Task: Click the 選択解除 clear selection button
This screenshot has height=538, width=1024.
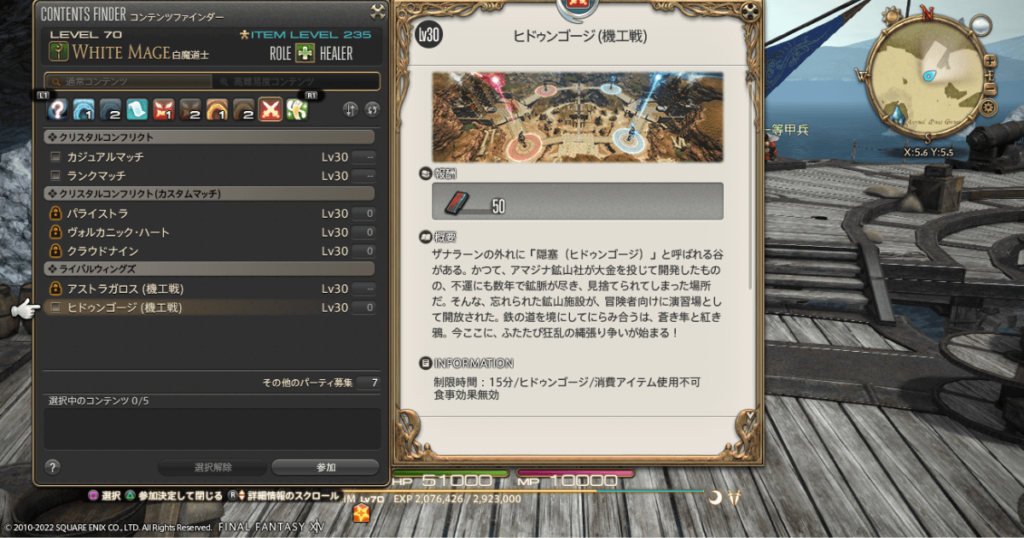Action: (x=212, y=467)
